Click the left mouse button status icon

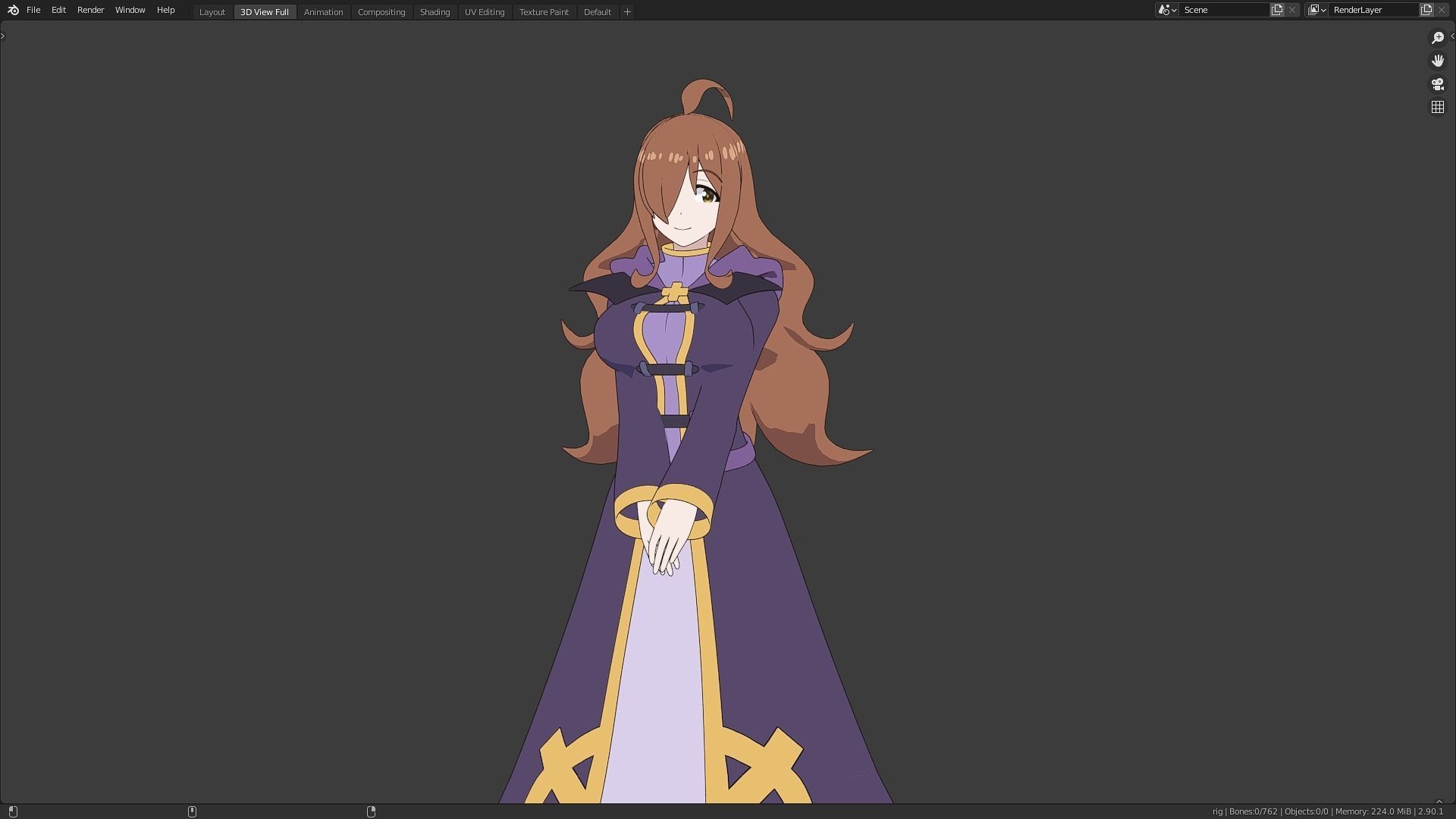click(x=13, y=811)
